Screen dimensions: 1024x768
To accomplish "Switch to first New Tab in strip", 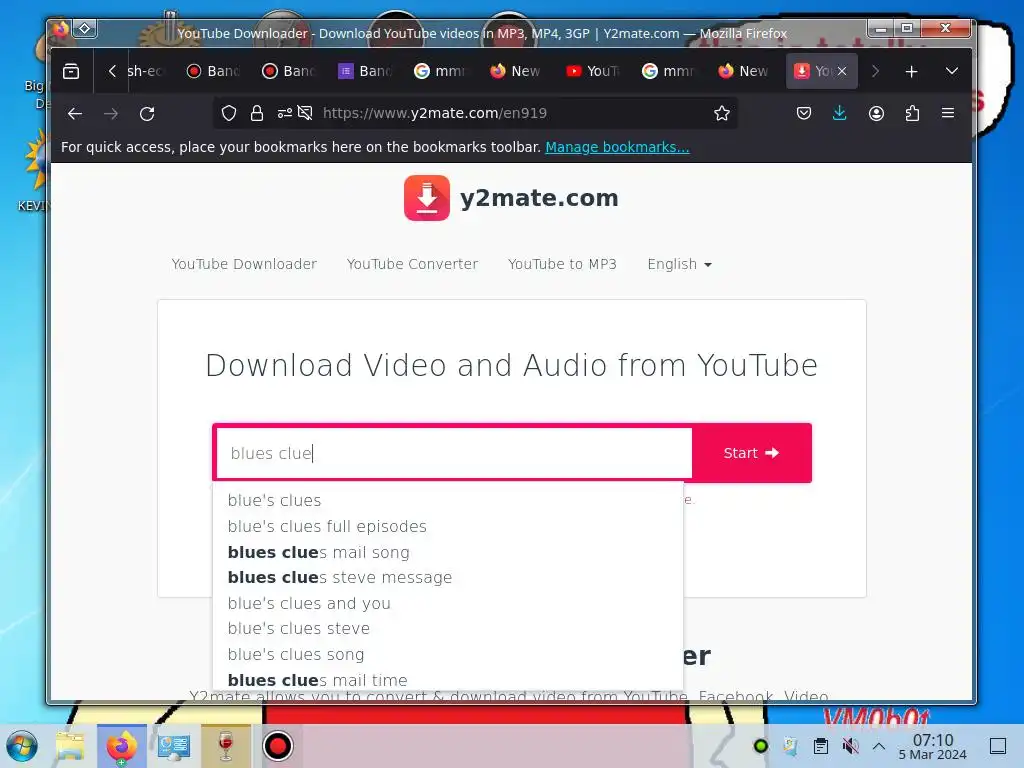I will click(516, 71).
